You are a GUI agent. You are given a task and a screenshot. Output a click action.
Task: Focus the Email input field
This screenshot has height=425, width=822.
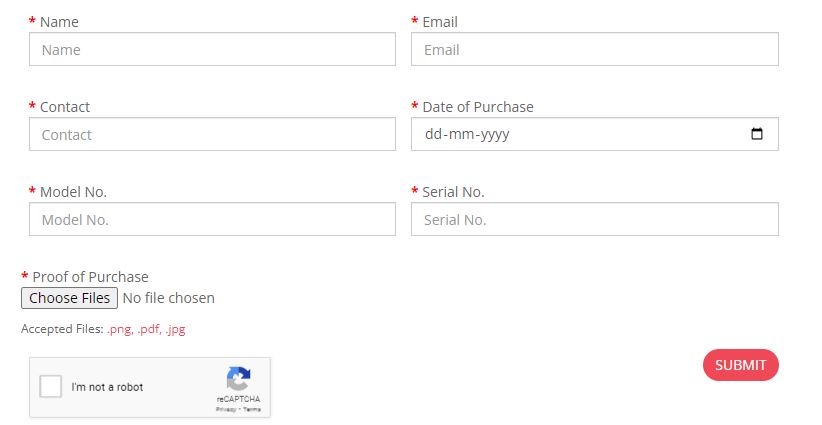click(x=594, y=50)
